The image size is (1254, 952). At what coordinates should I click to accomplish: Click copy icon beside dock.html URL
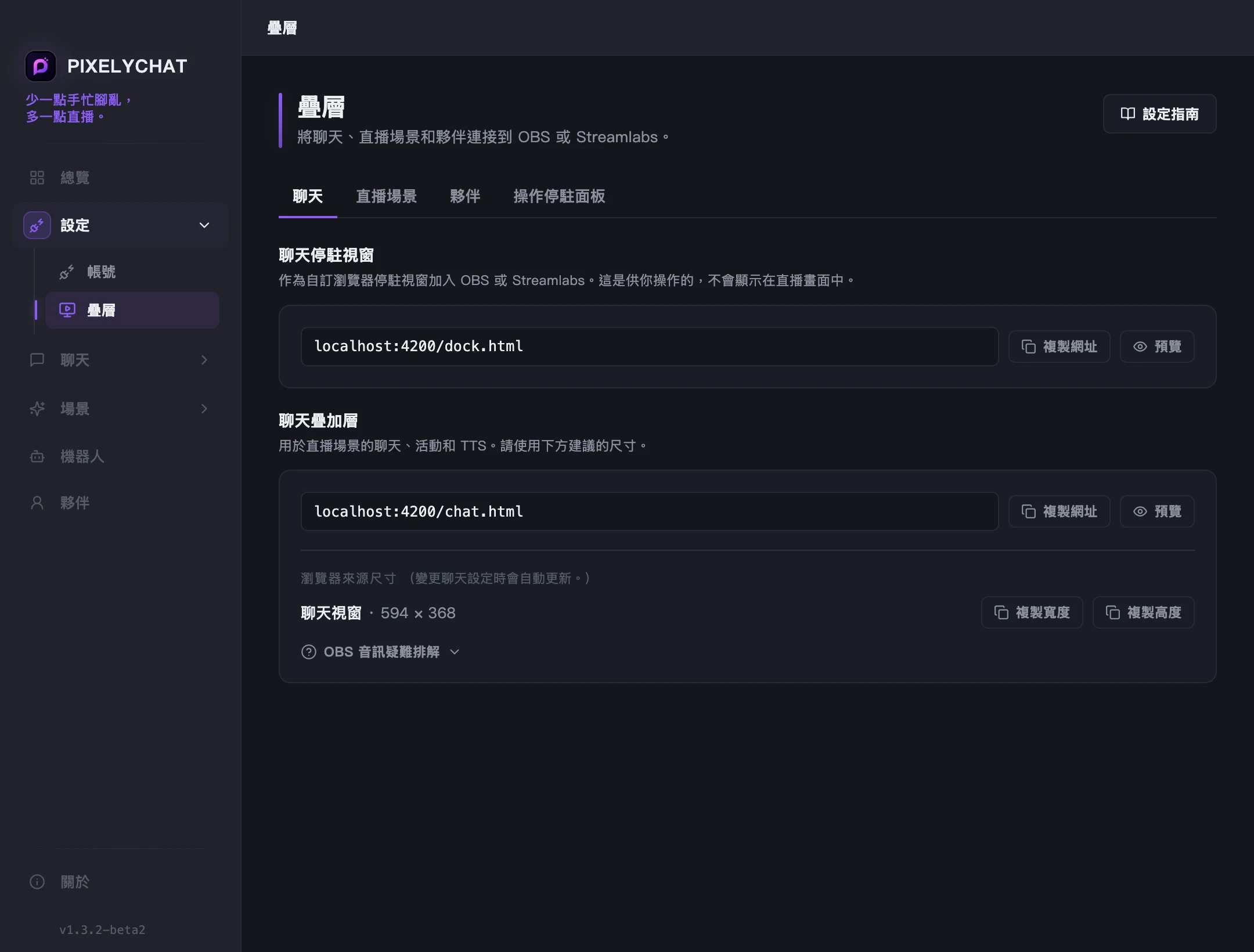click(x=1029, y=347)
